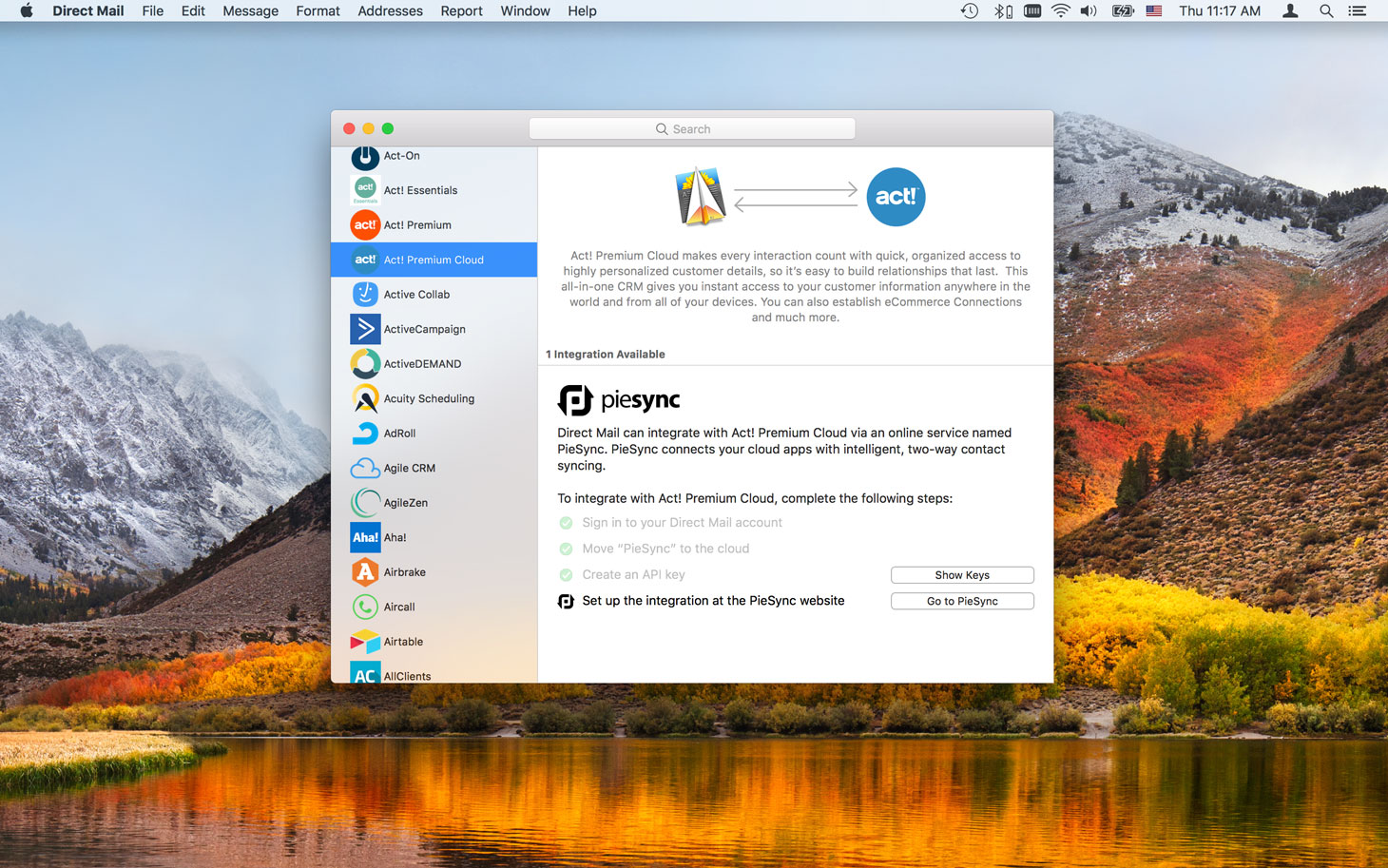Image resolution: width=1388 pixels, height=868 pixels.
Task: Click green checkmark beside Create an API key
Action: click(566, 574)
